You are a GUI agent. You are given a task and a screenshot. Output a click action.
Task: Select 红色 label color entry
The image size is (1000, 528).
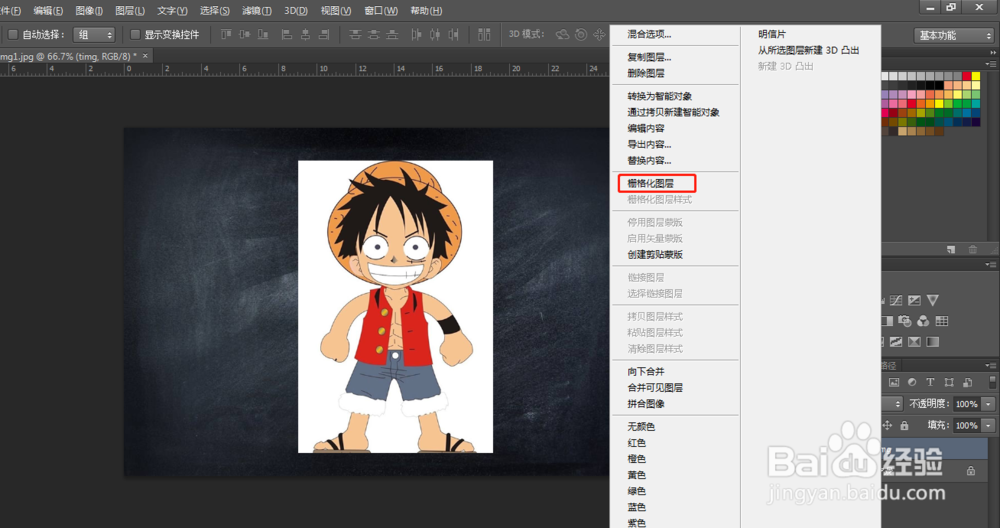pos(636,443)
